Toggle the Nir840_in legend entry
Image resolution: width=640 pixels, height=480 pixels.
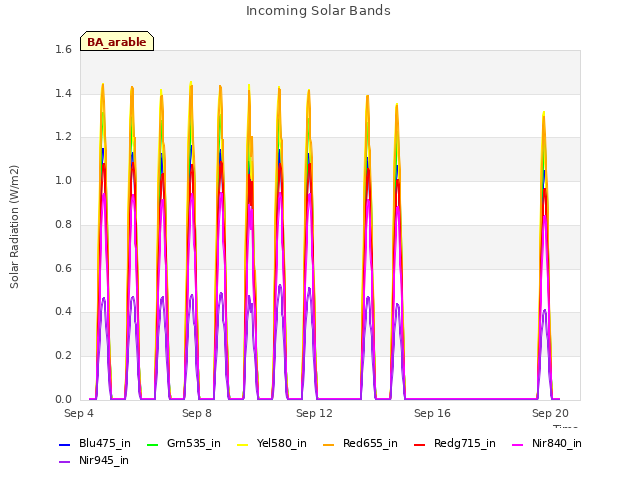(547, 443)
